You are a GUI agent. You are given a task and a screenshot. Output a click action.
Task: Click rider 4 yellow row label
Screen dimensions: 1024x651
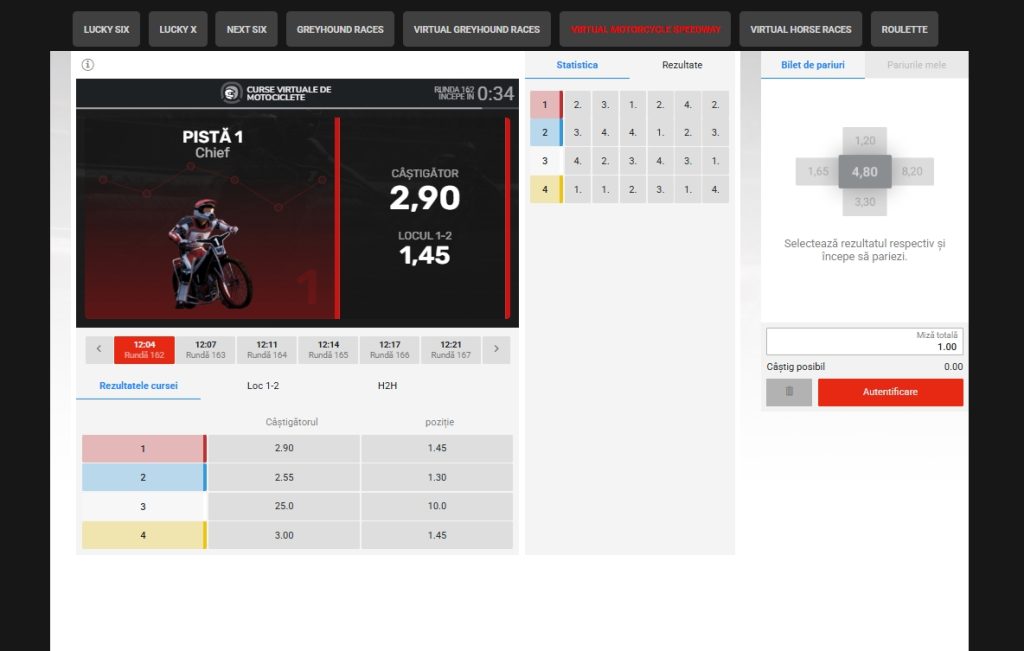pyautogui.click(x=144, y=535)
